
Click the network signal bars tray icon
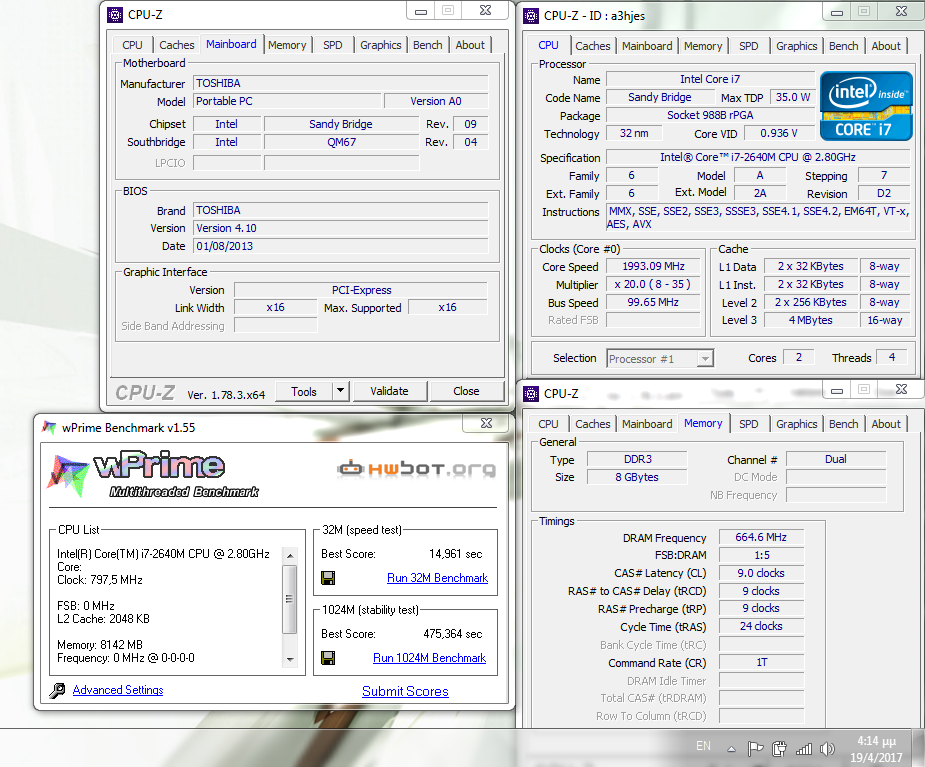(x=803, y=748)
